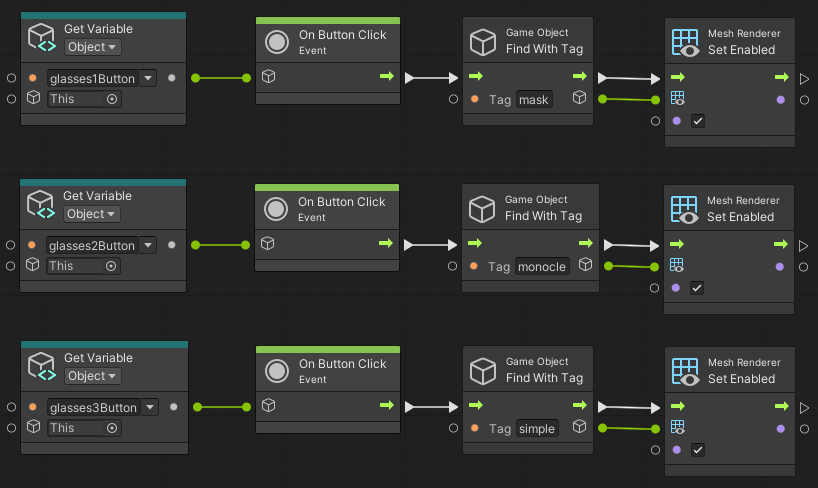Edit the Tag field containing mask
Viewport: 818px width, 488px height.
534,100
